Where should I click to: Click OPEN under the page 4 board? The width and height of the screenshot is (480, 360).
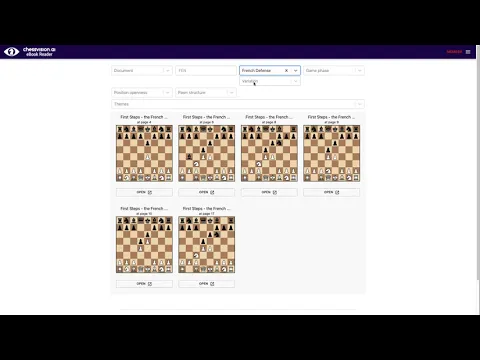[144, 192]
